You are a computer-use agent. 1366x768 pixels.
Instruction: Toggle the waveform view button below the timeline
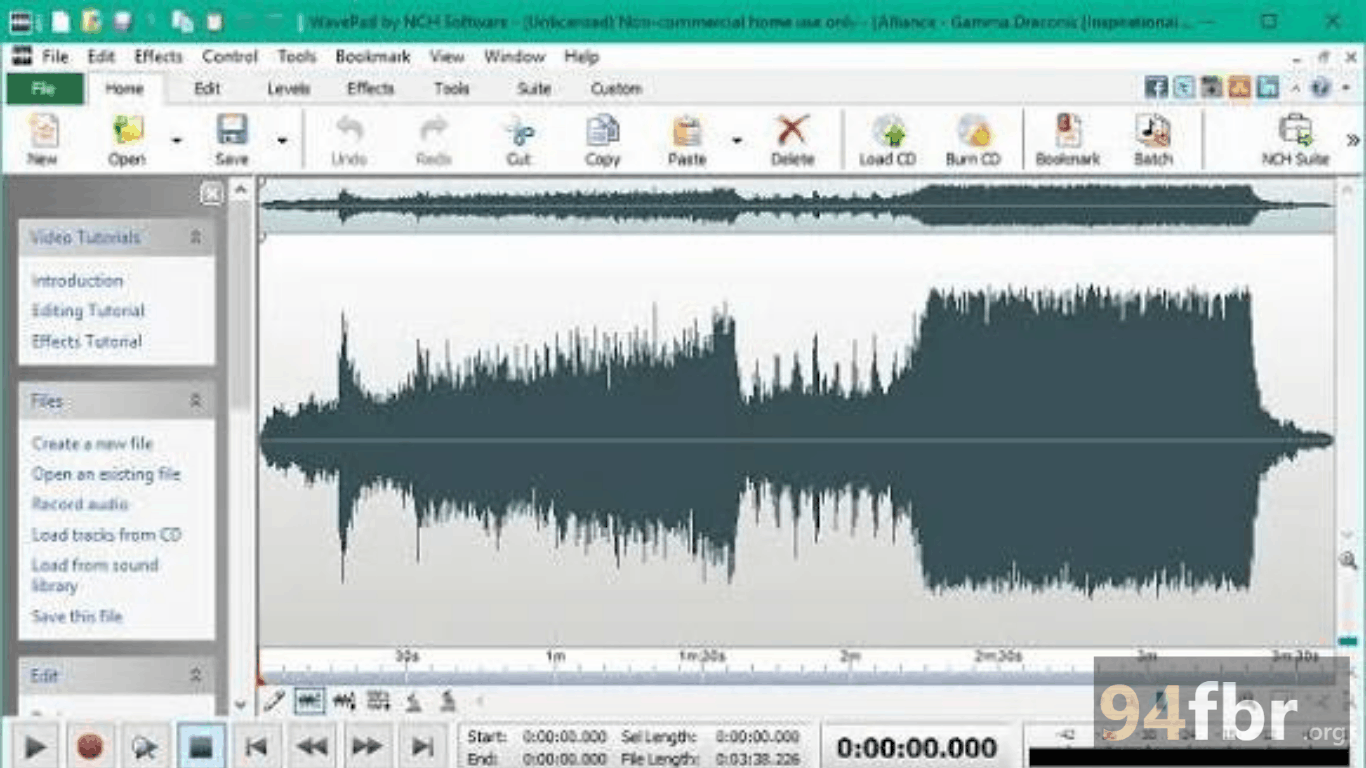pos(309,701)
